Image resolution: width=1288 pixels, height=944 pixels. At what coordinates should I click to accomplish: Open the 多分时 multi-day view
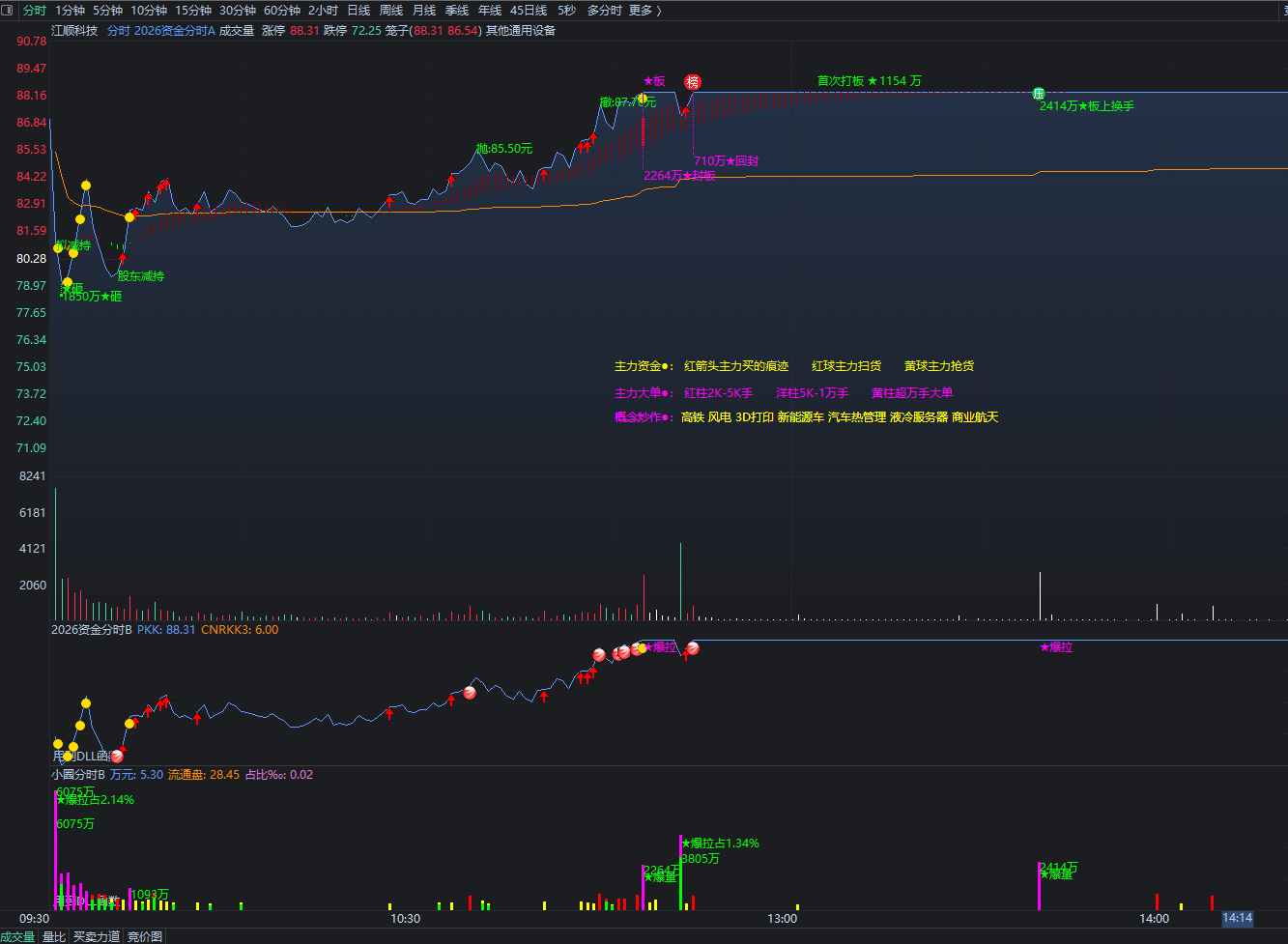click(x=604, y=11)
